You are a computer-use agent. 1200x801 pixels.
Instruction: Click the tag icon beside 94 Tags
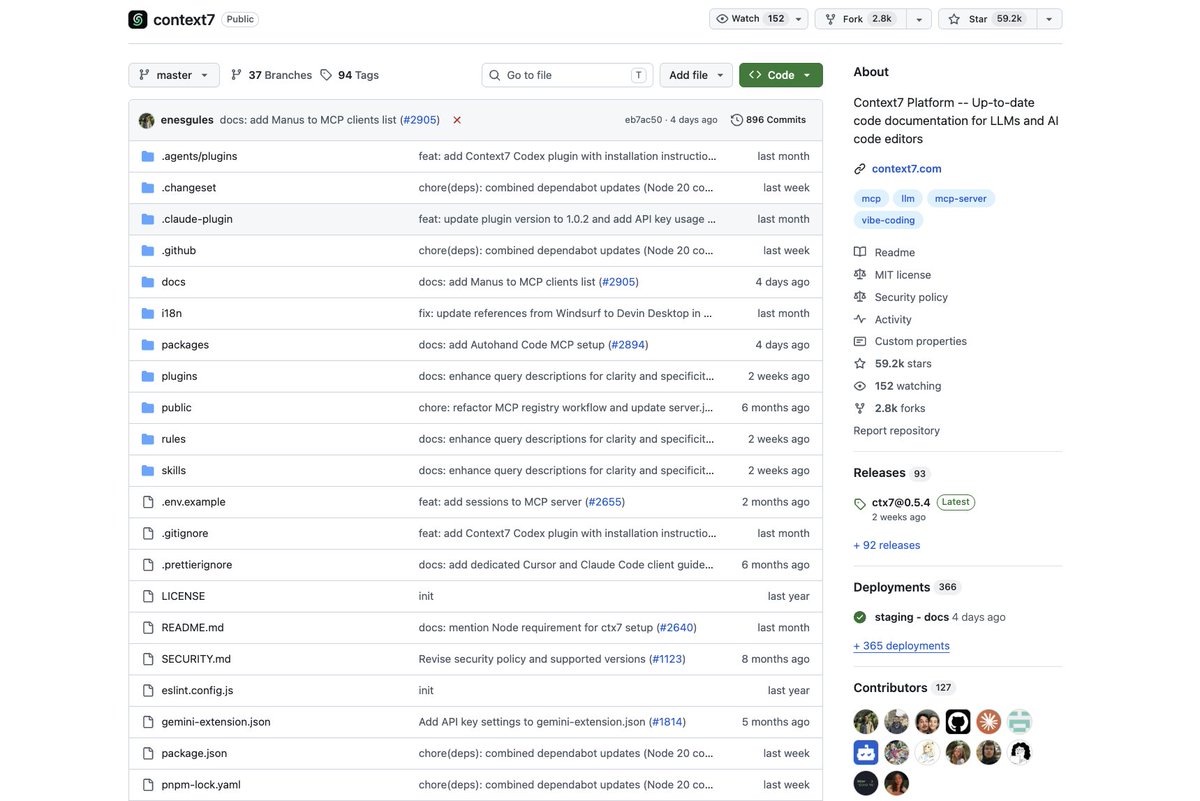pyautogui.click(x=326, y=75)
